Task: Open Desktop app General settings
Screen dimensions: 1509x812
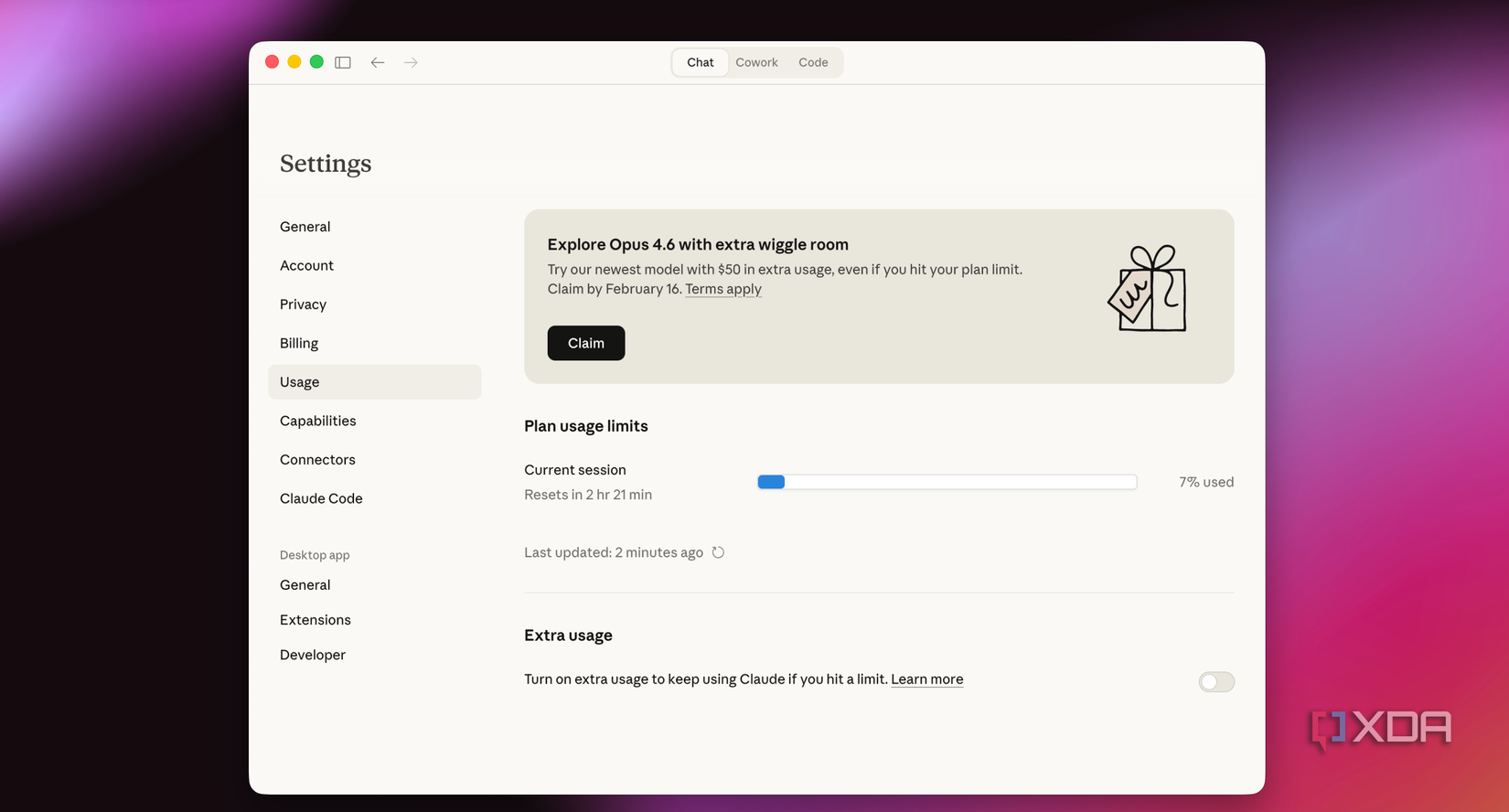Action: click(375, 585)
